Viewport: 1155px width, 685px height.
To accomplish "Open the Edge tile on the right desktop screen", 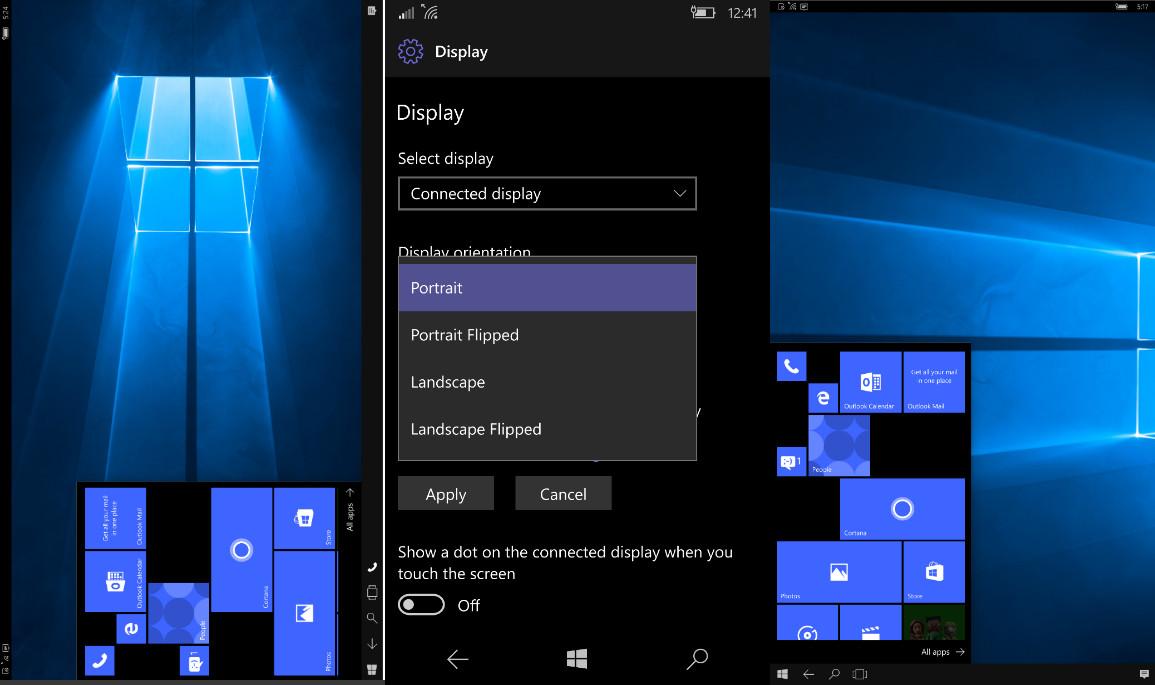I will pos(823,398).
